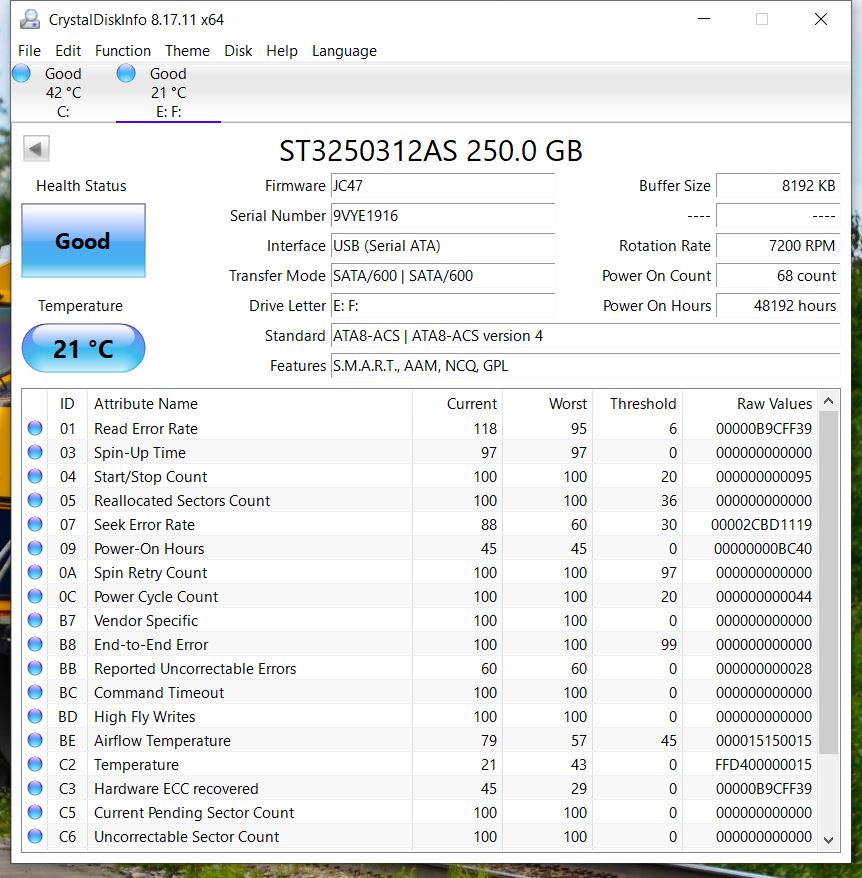Click status orb for Reallocated Sectors Count

pos(35,501)
